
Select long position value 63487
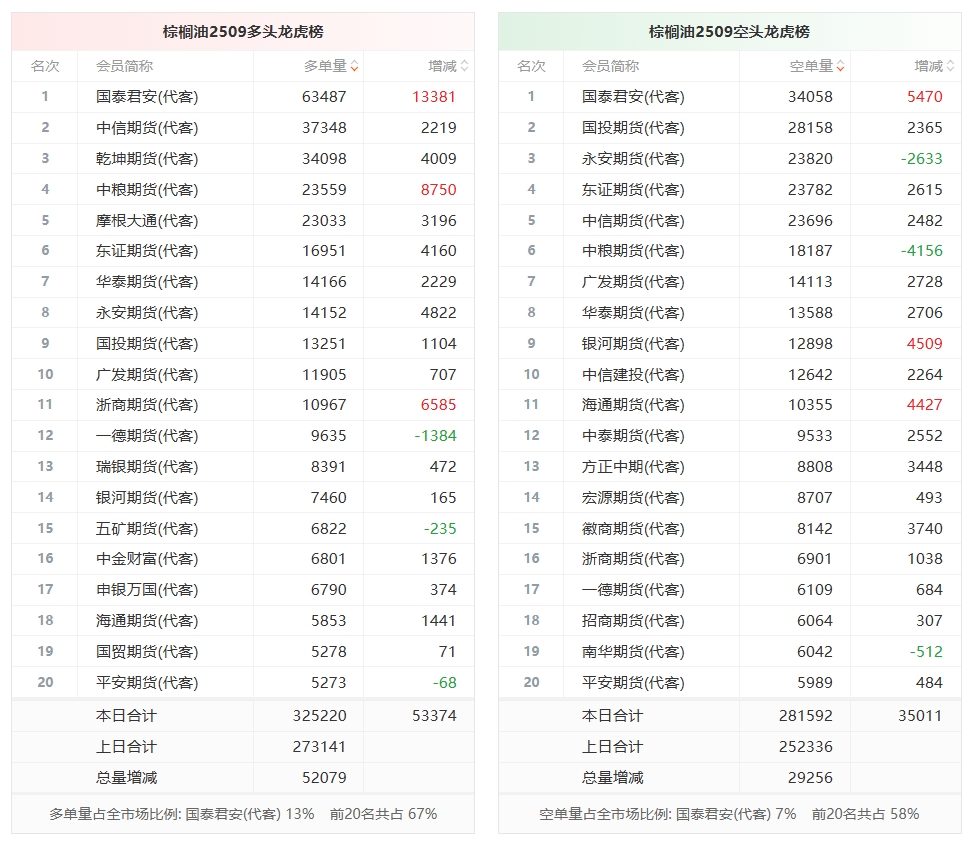point(324,97)
